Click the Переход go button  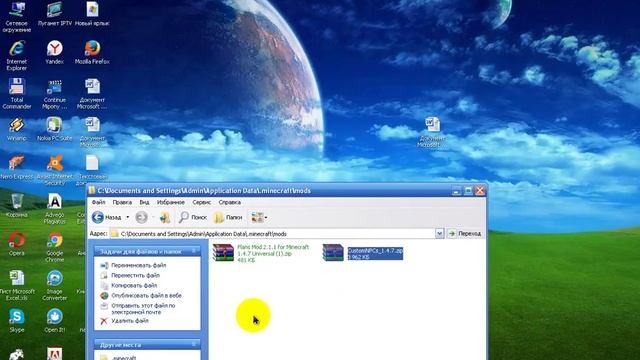point(465,233)
